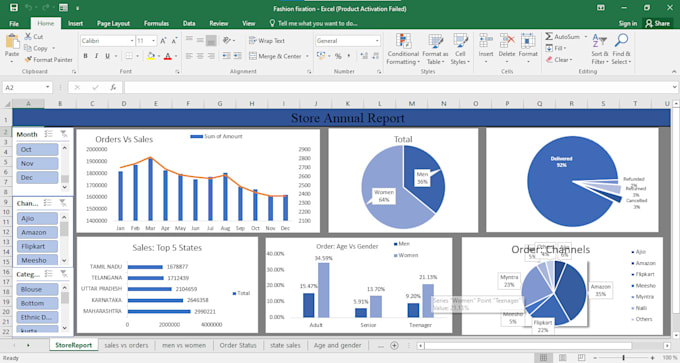Image resolution: width=680 pixels, height=363 pixels.
Task: Open the Age and gender sheet tab
Action: pos(337,345)
